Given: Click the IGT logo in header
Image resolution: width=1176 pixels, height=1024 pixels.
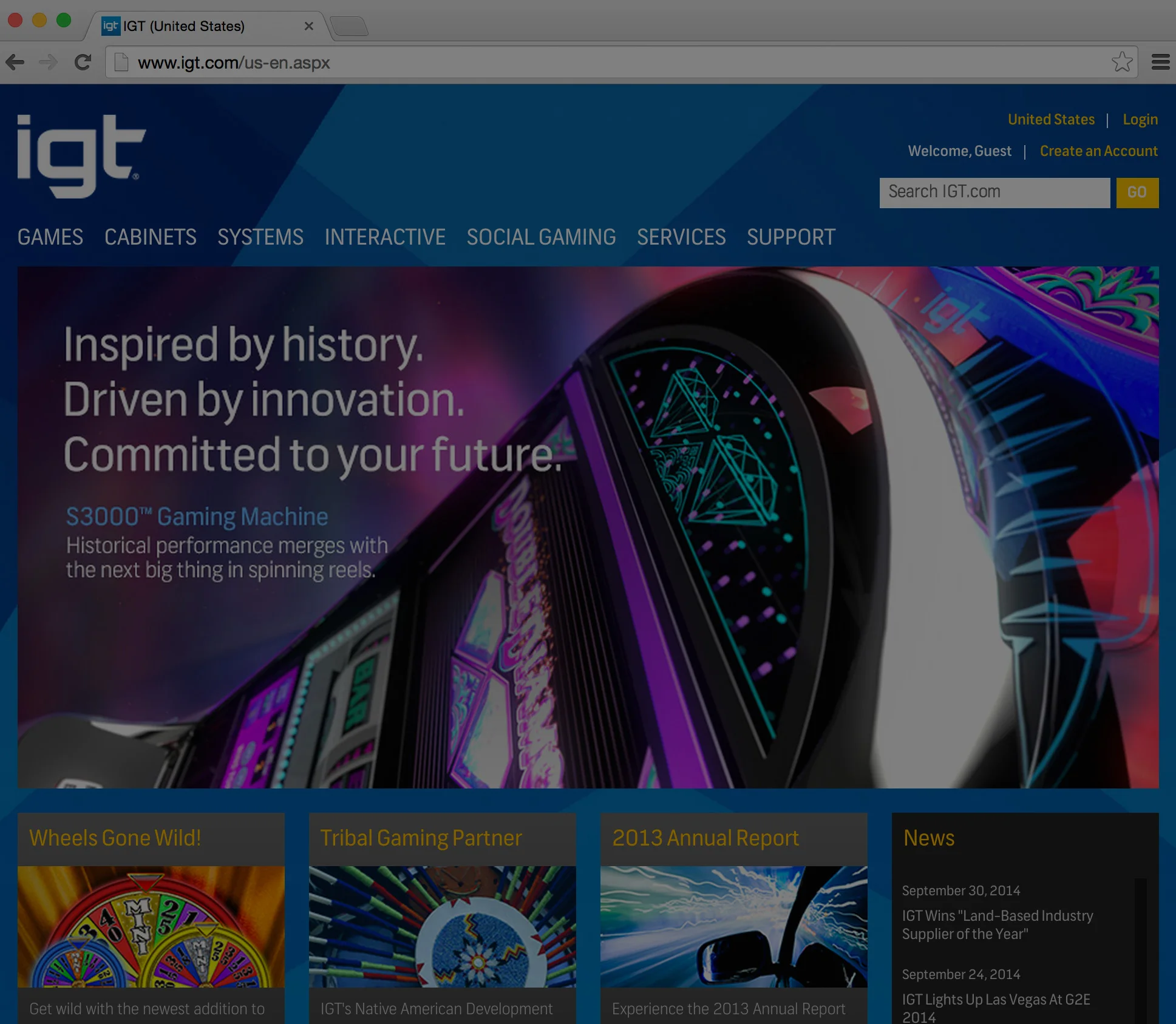Looking at the screenshot, I should [81, 155].
